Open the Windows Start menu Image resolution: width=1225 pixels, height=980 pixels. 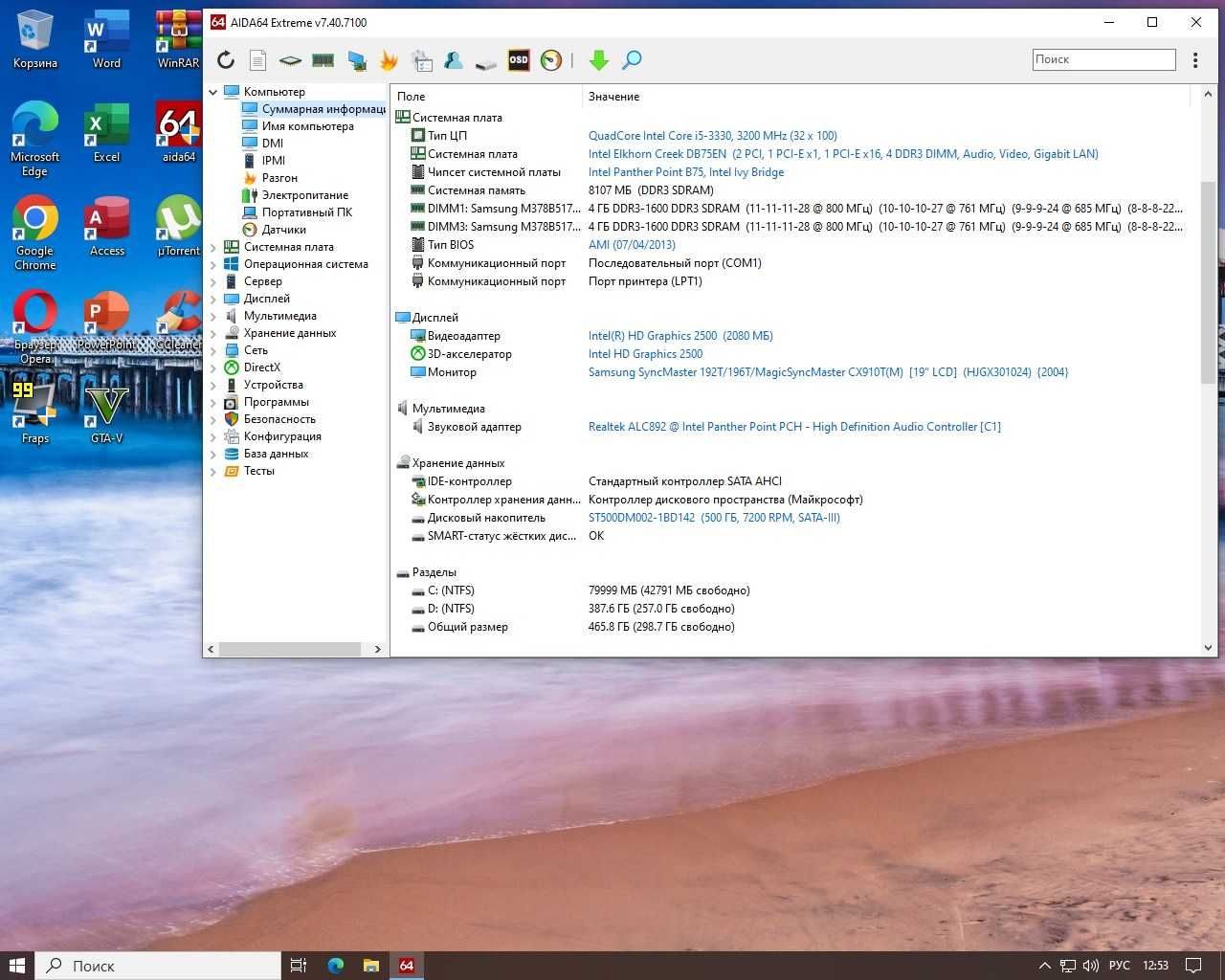point(17,966)
